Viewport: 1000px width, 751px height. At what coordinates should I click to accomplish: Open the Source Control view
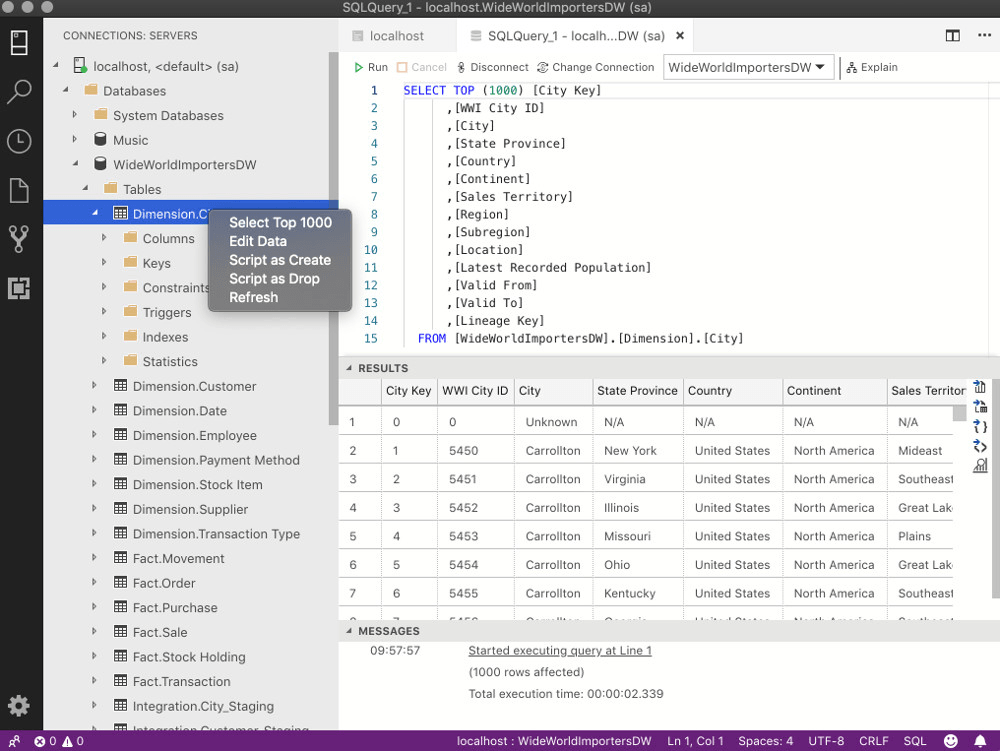click(19, 239)
